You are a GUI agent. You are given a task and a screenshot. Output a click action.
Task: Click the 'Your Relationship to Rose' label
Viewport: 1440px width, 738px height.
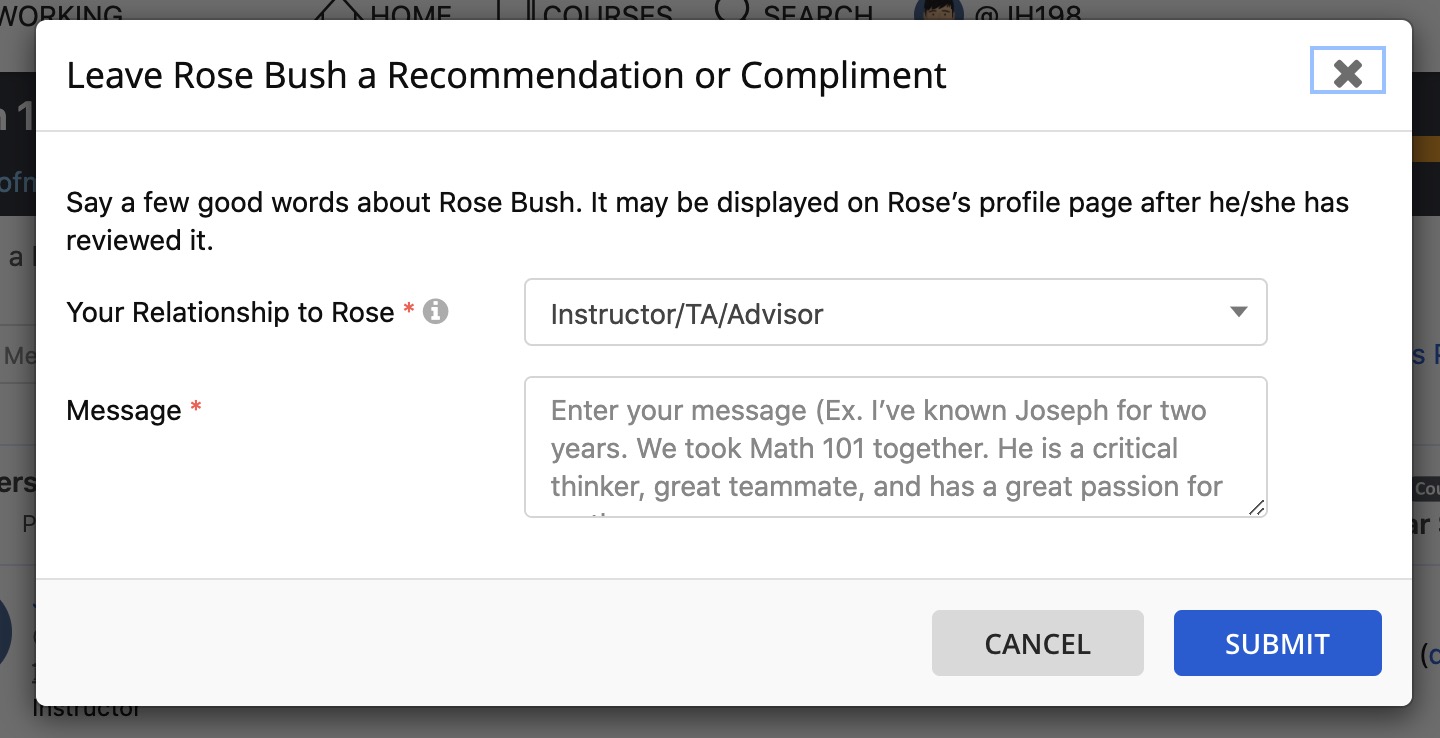click(230, 313)
